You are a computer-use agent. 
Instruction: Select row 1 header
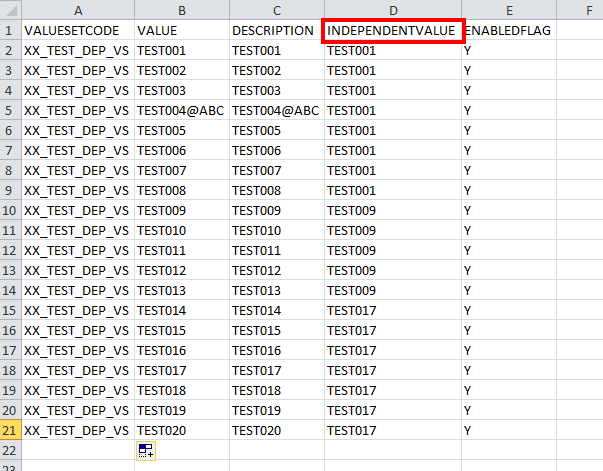pos(11,30)
